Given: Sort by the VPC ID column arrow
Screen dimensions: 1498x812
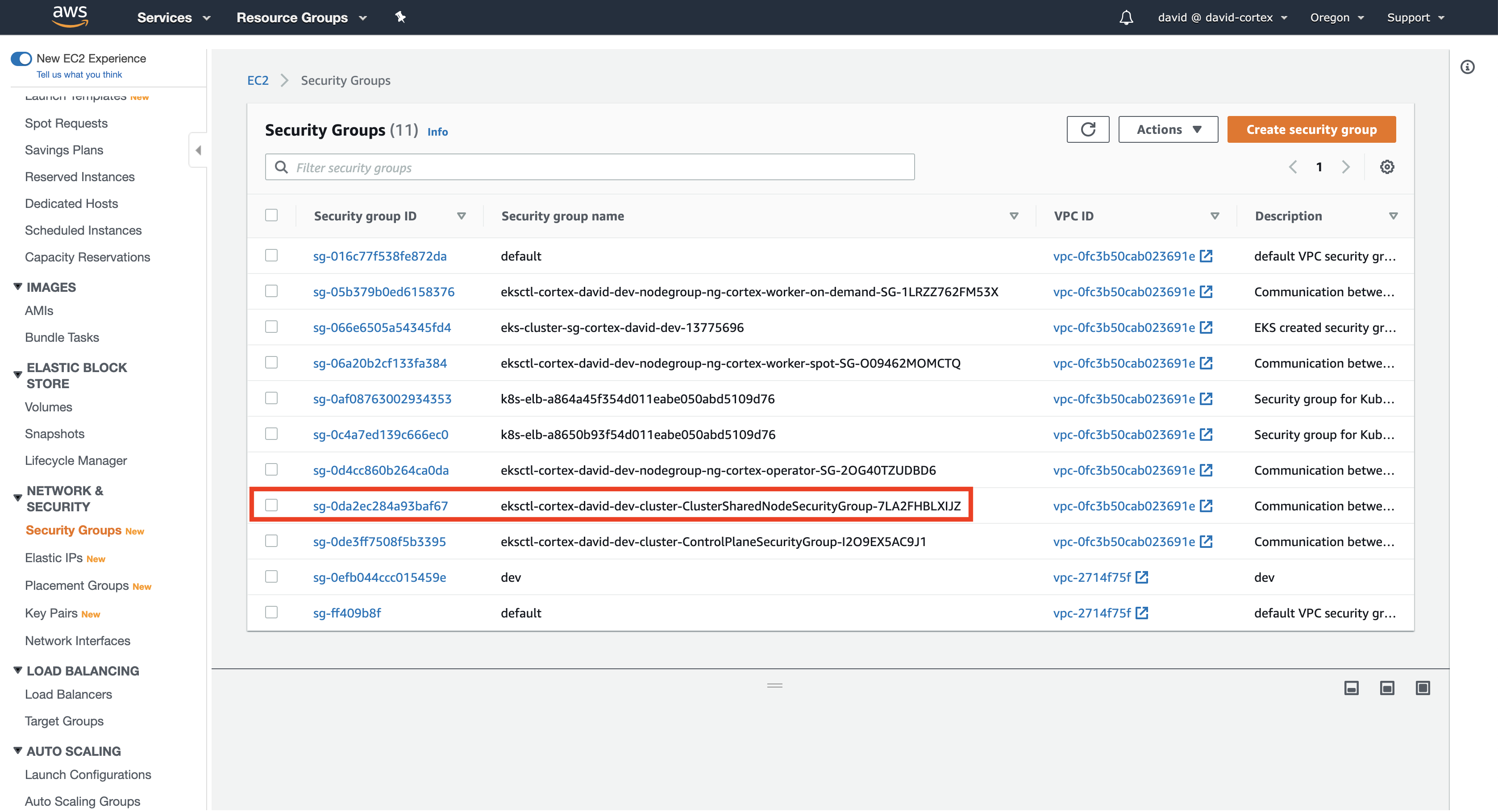Looking at the screenshot, I should [1214, 216].
